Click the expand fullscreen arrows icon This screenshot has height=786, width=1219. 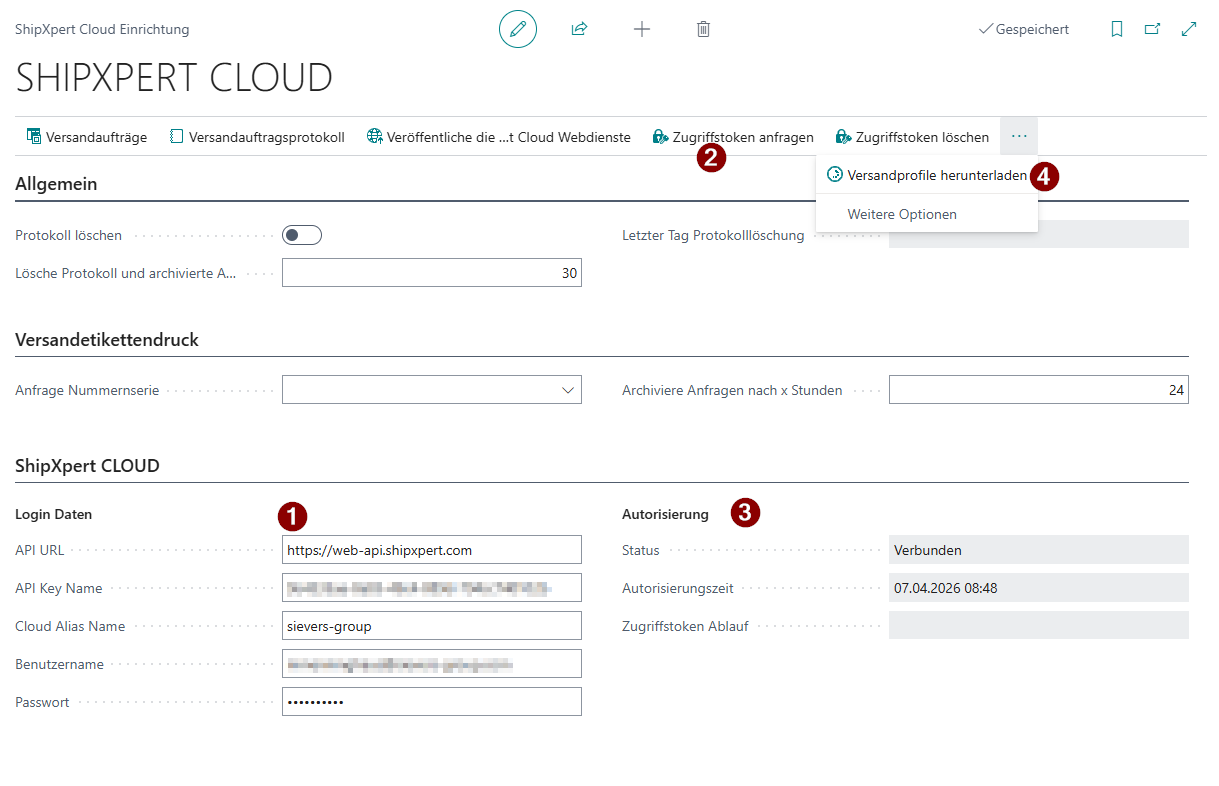click(x=1189, y=29)
